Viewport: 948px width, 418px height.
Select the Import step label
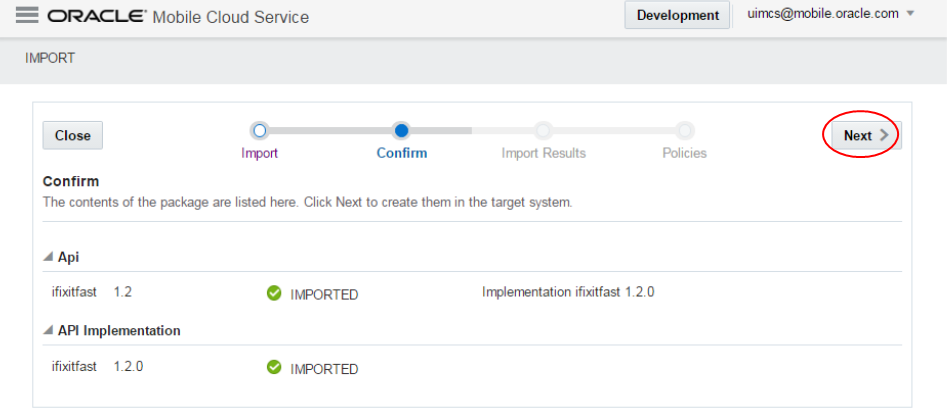click(x=260, y=153)
